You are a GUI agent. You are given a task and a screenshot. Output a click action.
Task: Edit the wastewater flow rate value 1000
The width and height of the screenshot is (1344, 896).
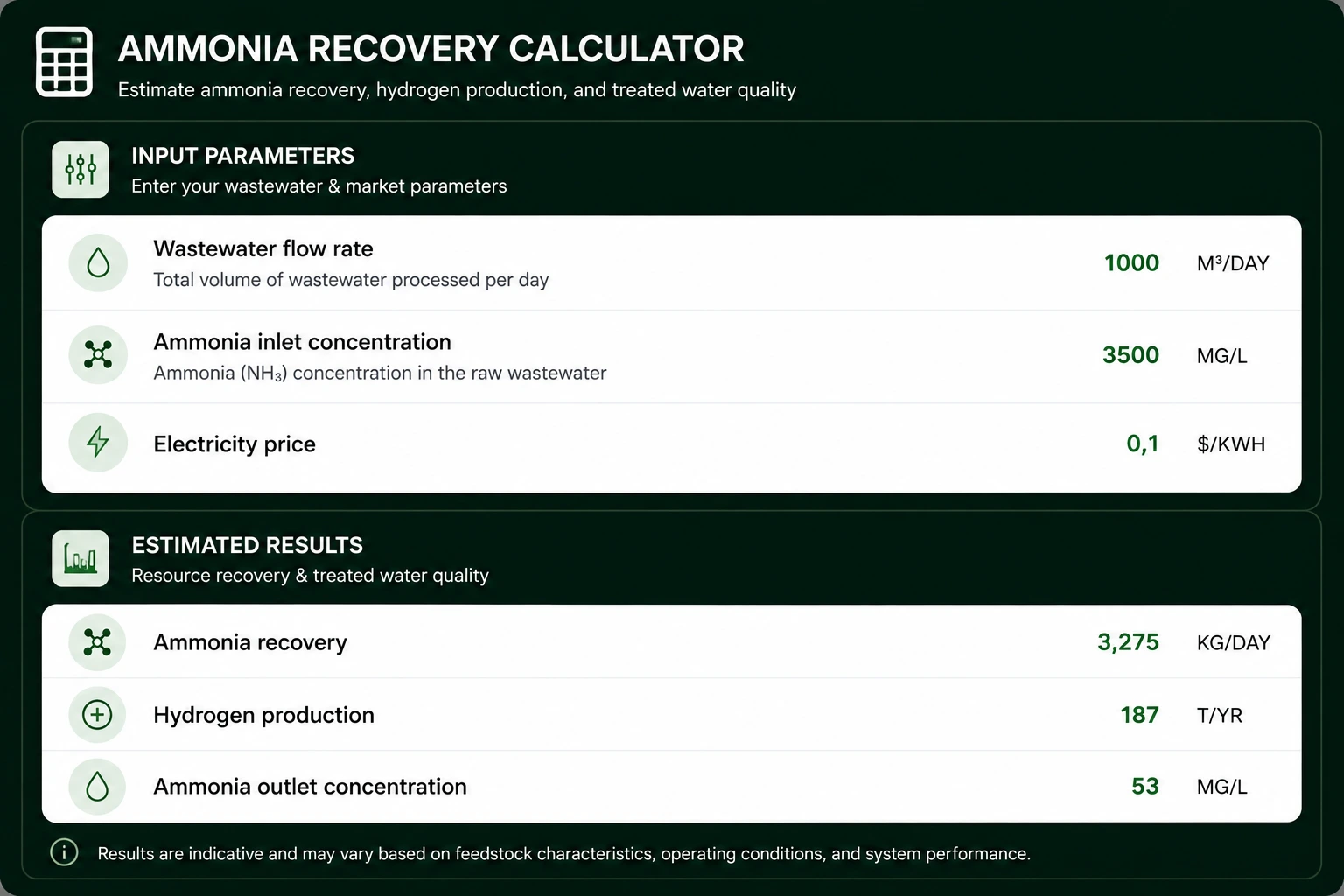pos(1131,262)
